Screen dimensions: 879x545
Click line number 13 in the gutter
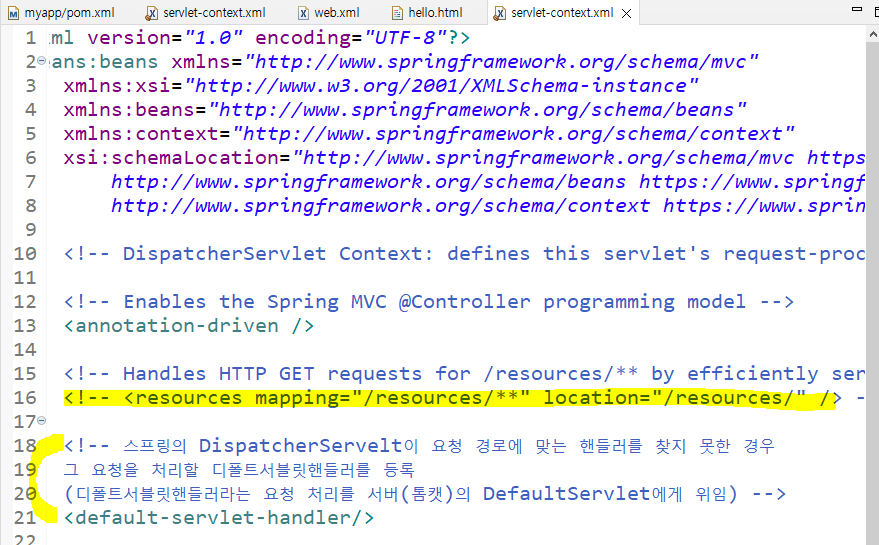click(x=25, y=326)
